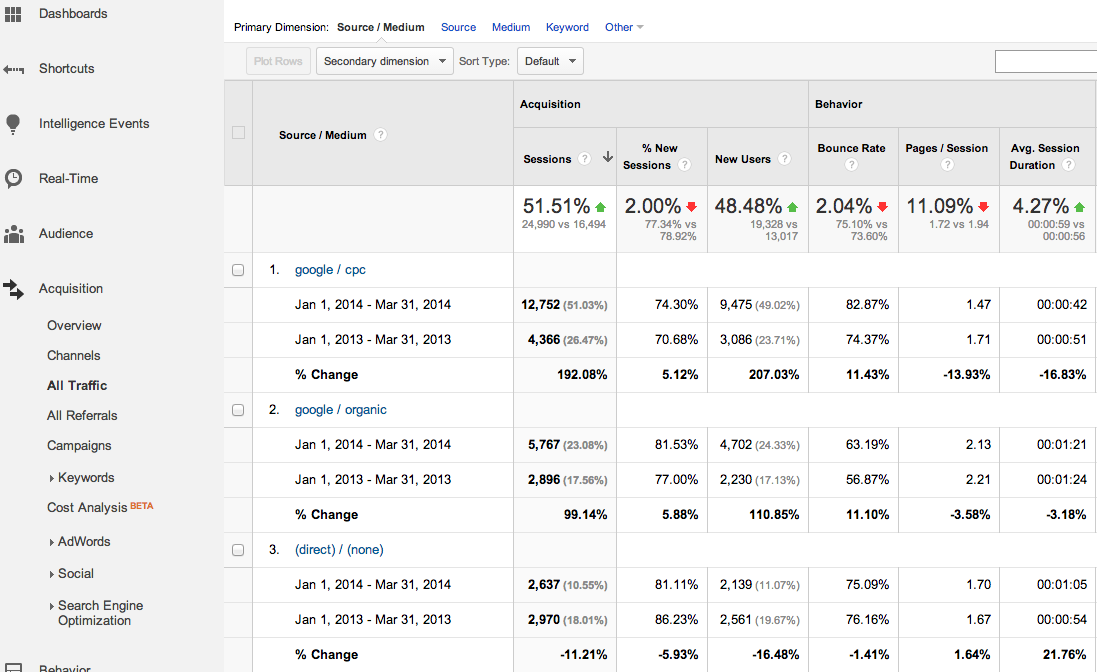Image resolution: width=1097 pixels, height=672 pixels.
Task: Open the Sort Type Default dropdown
Action: [x=550, y=61]
